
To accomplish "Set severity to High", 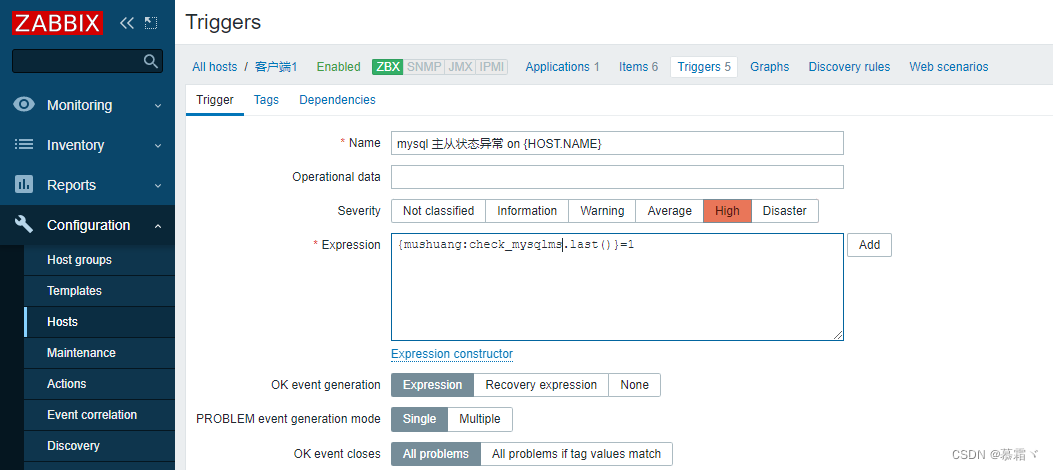I will tap(727, 211).
